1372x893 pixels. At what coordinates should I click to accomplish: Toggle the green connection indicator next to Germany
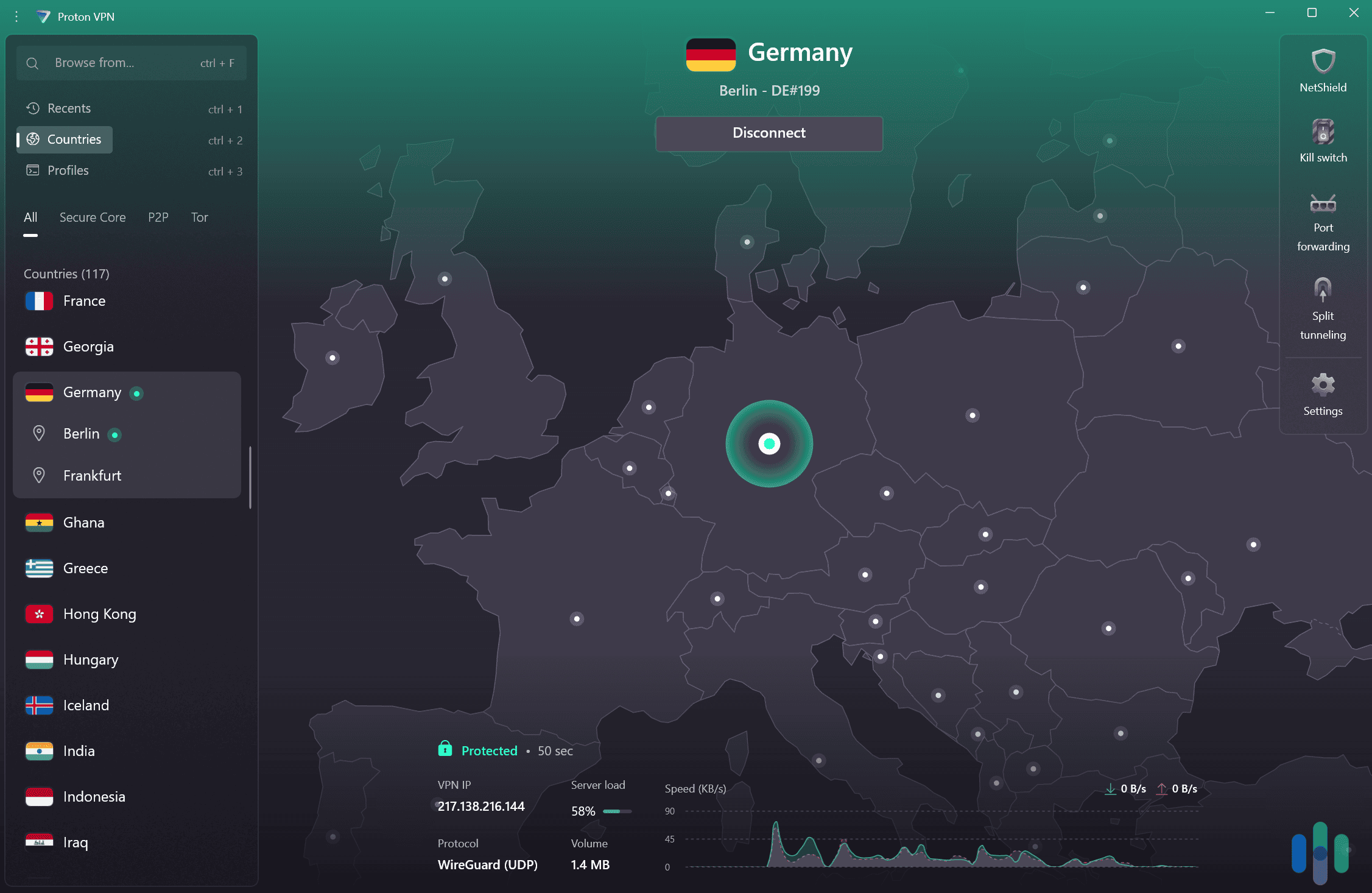click(x=135, y=393)
